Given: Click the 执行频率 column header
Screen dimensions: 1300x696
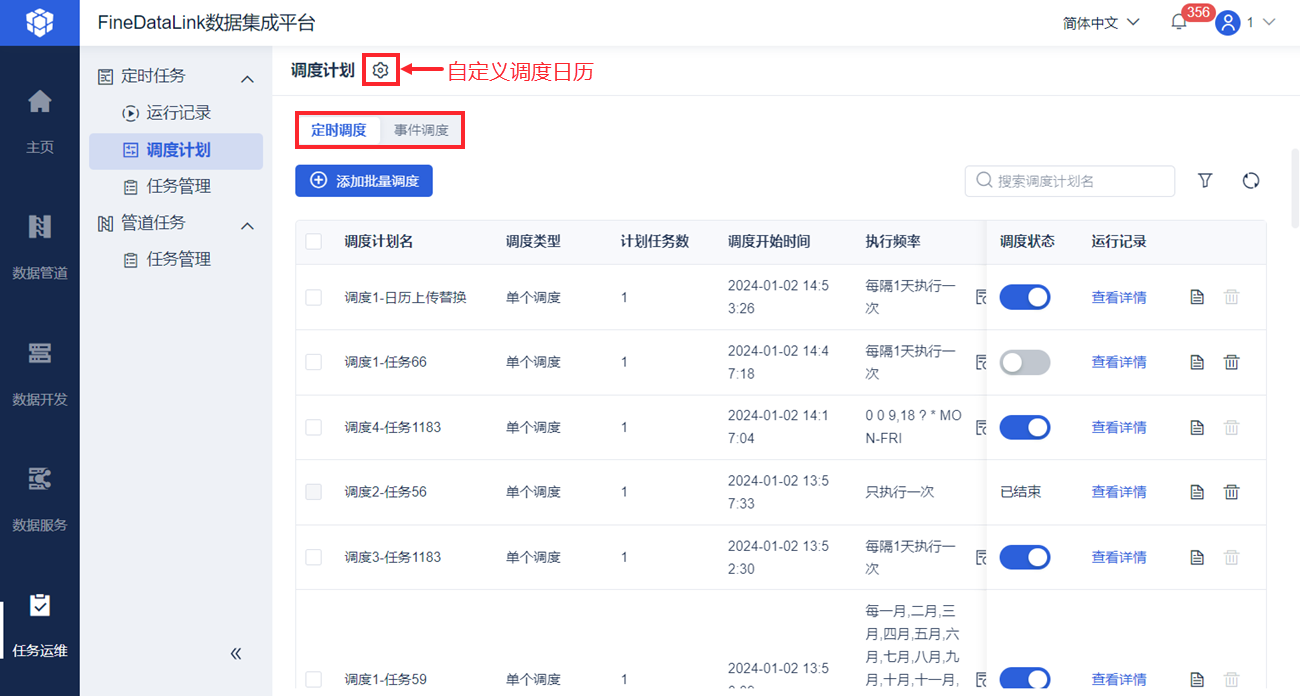Looking at the screenshot, I should coord(893,241).
